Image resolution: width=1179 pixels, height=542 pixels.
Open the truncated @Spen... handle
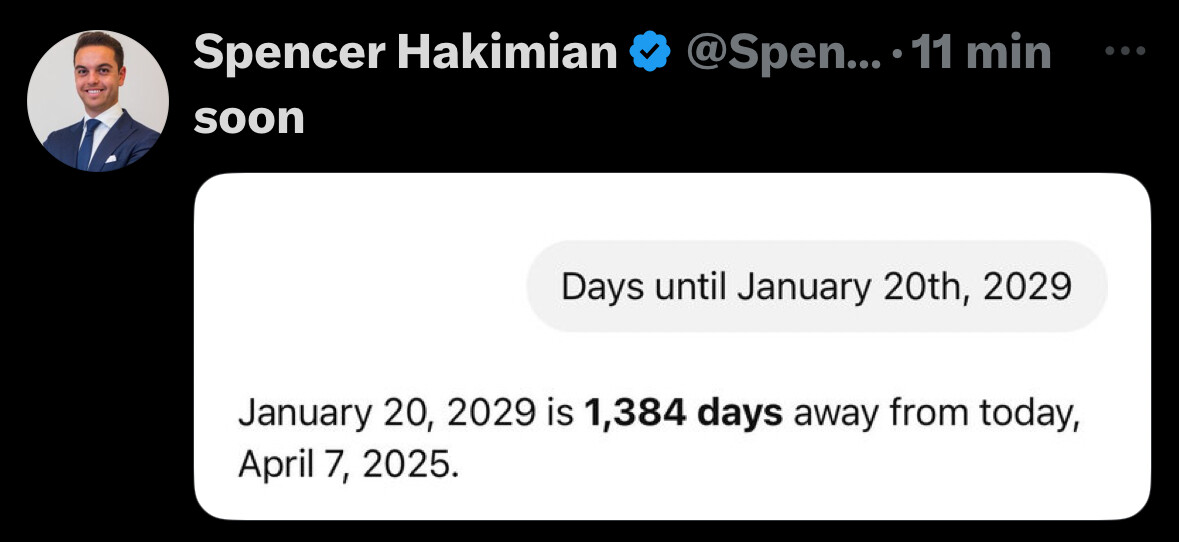point(783,54)
